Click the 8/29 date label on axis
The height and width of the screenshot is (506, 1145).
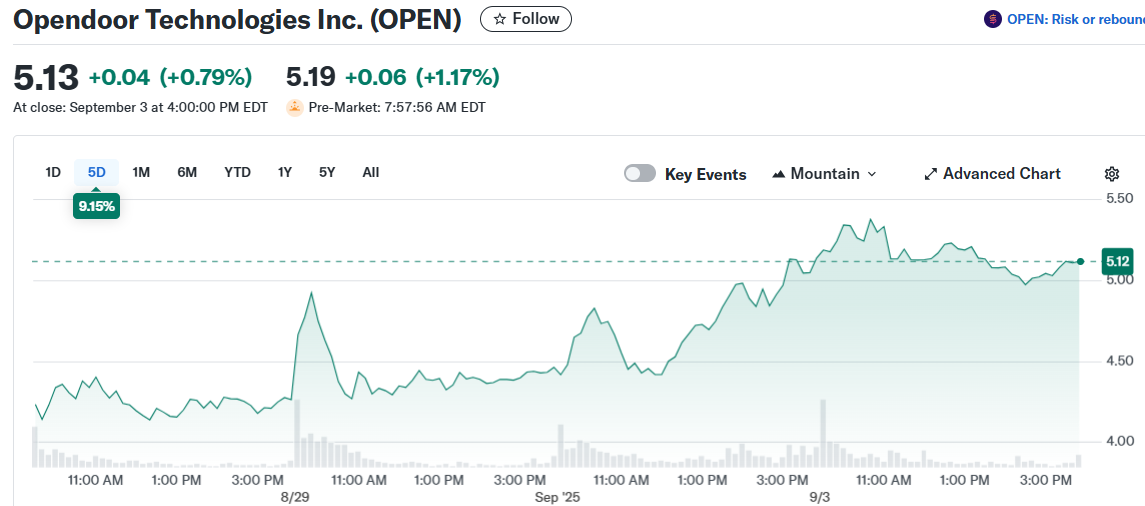pyautogui.click(x=295, y=497)
